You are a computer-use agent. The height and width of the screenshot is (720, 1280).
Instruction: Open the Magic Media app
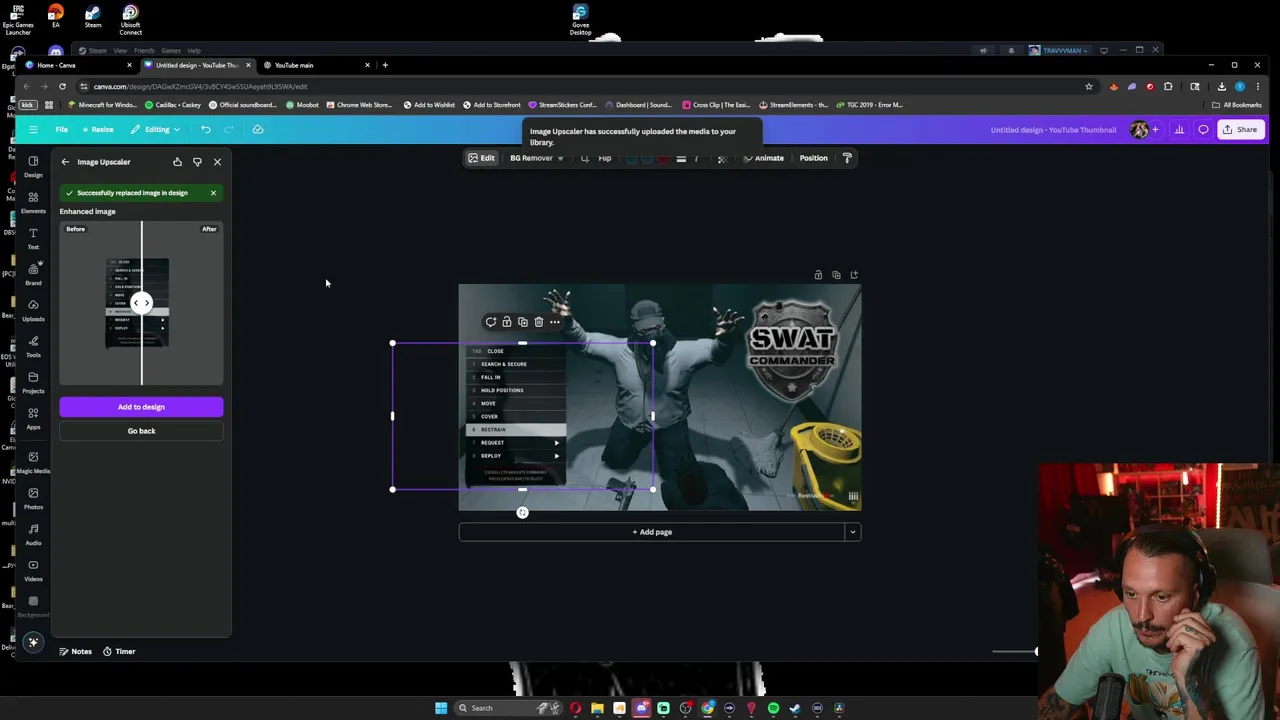tap(33, 461)
